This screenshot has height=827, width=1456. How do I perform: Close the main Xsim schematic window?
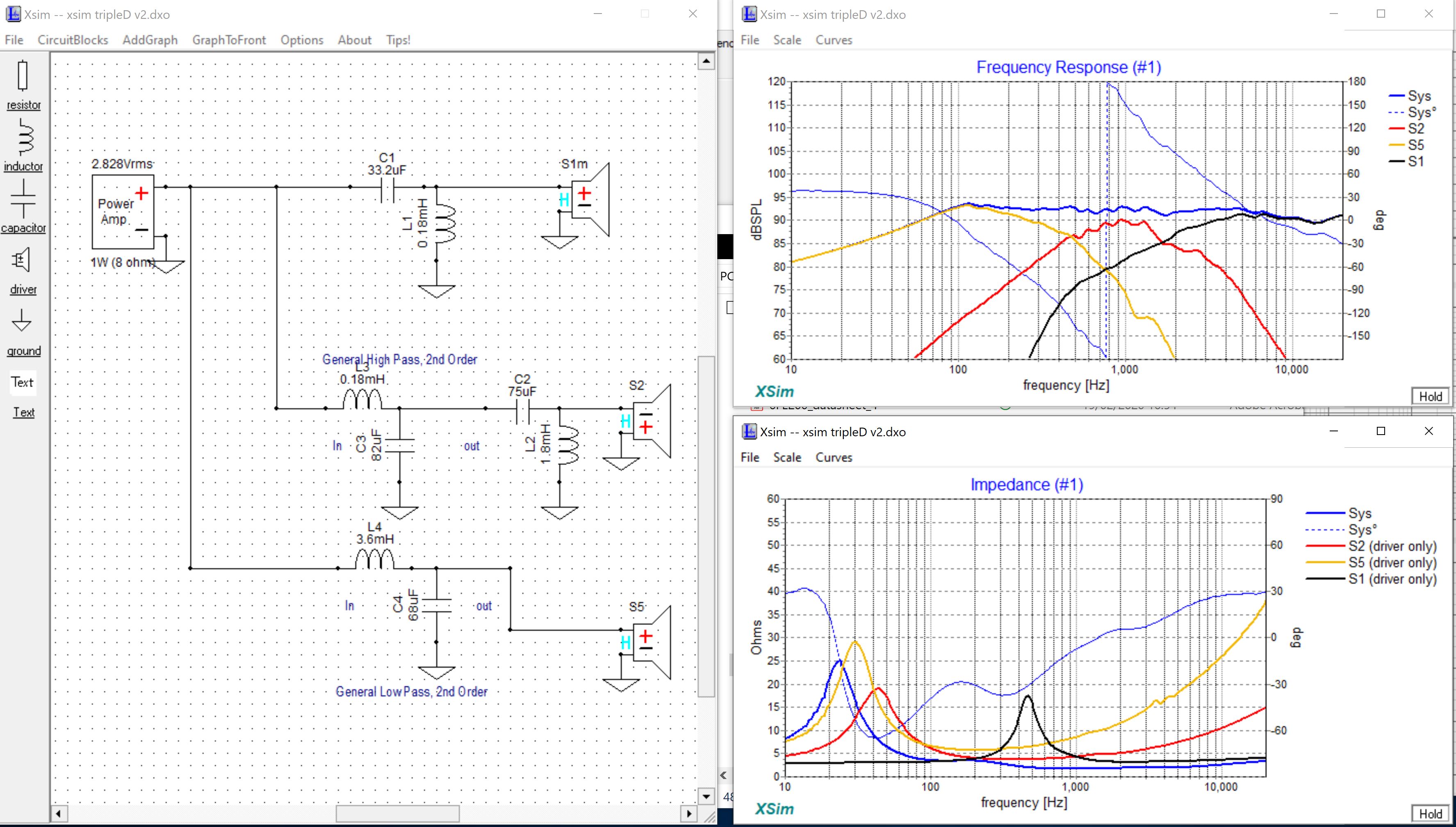pyautogui.click(x=693, y=14)
